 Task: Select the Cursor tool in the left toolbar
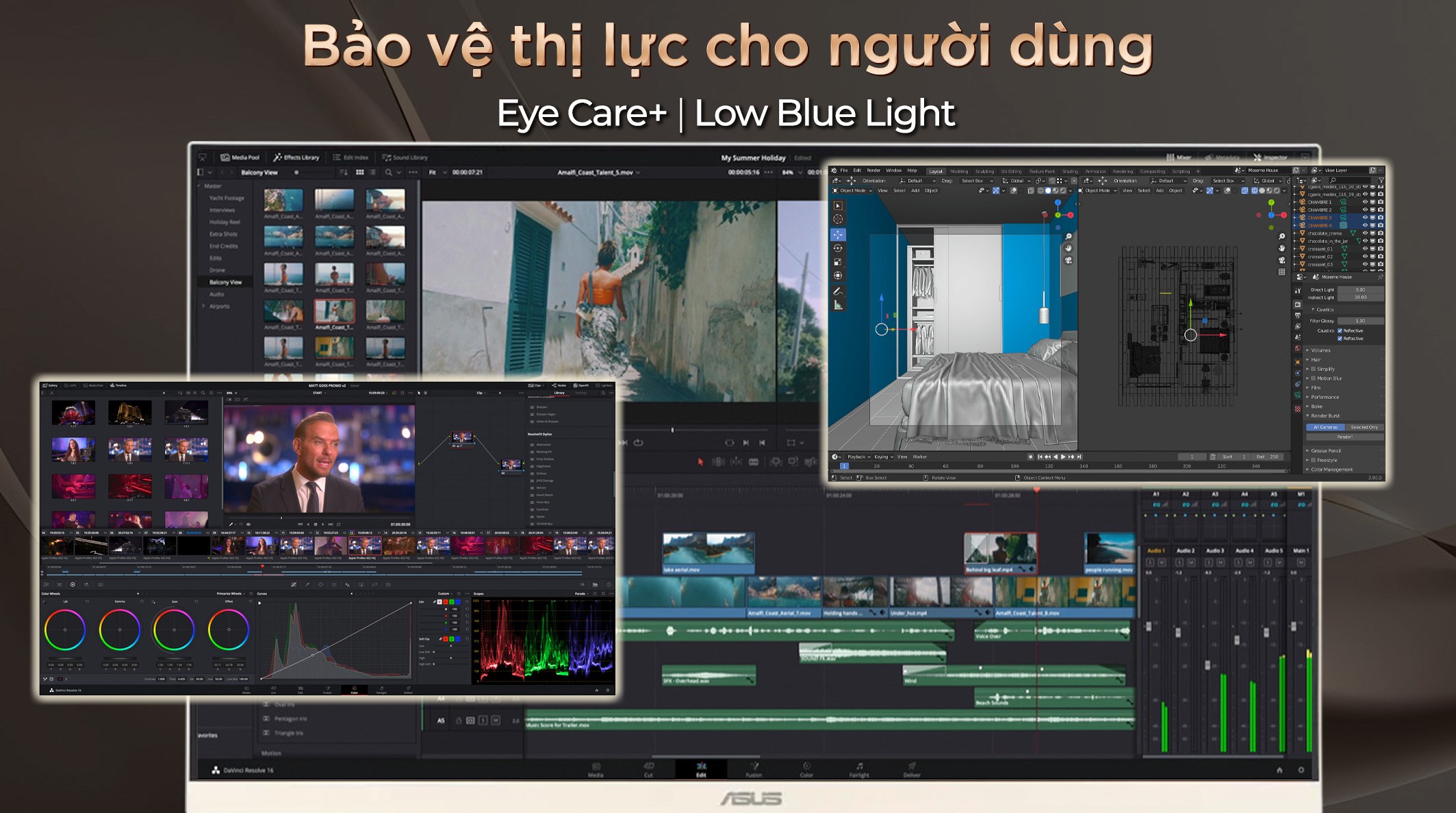(838, 219)
